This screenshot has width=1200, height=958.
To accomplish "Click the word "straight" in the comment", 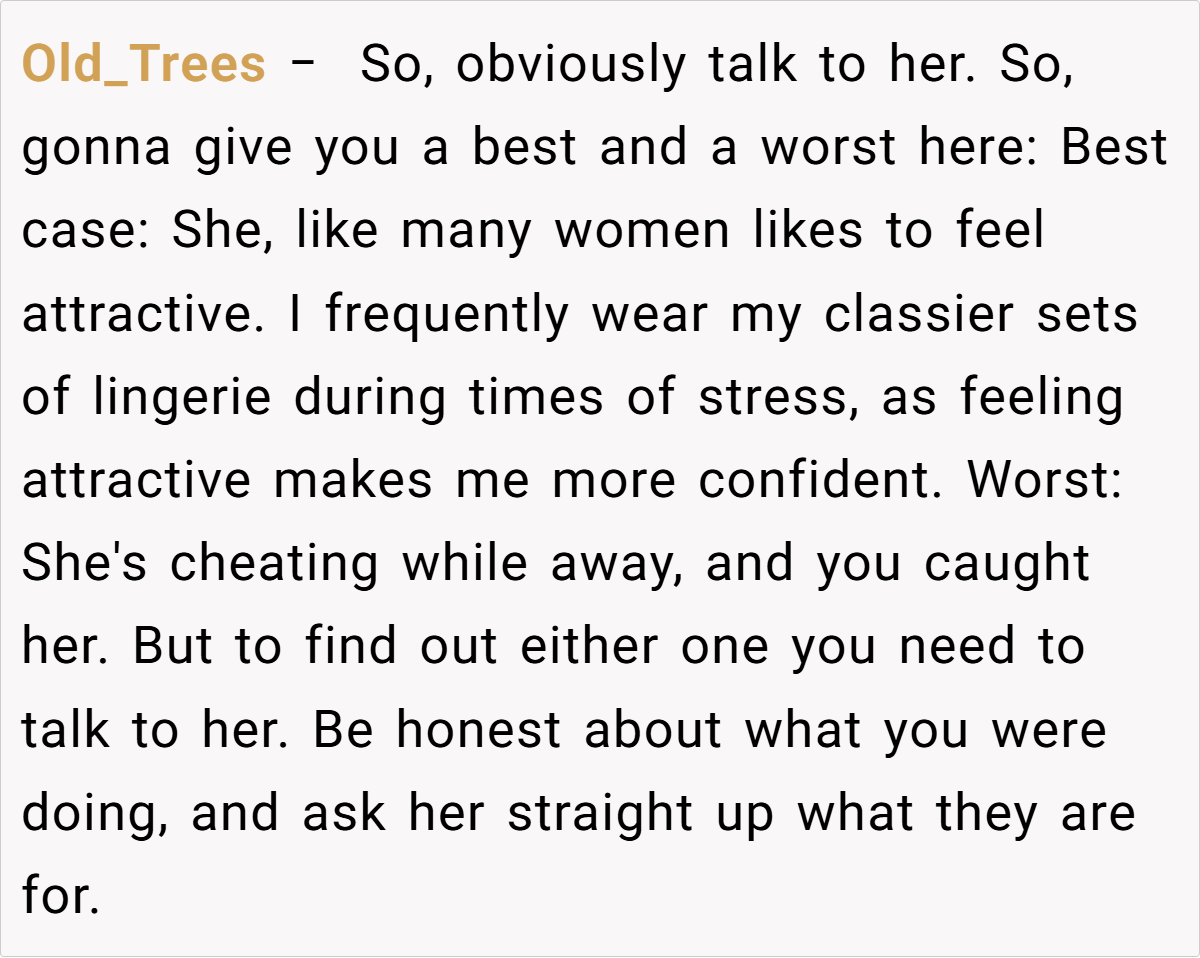I will 600,812.
